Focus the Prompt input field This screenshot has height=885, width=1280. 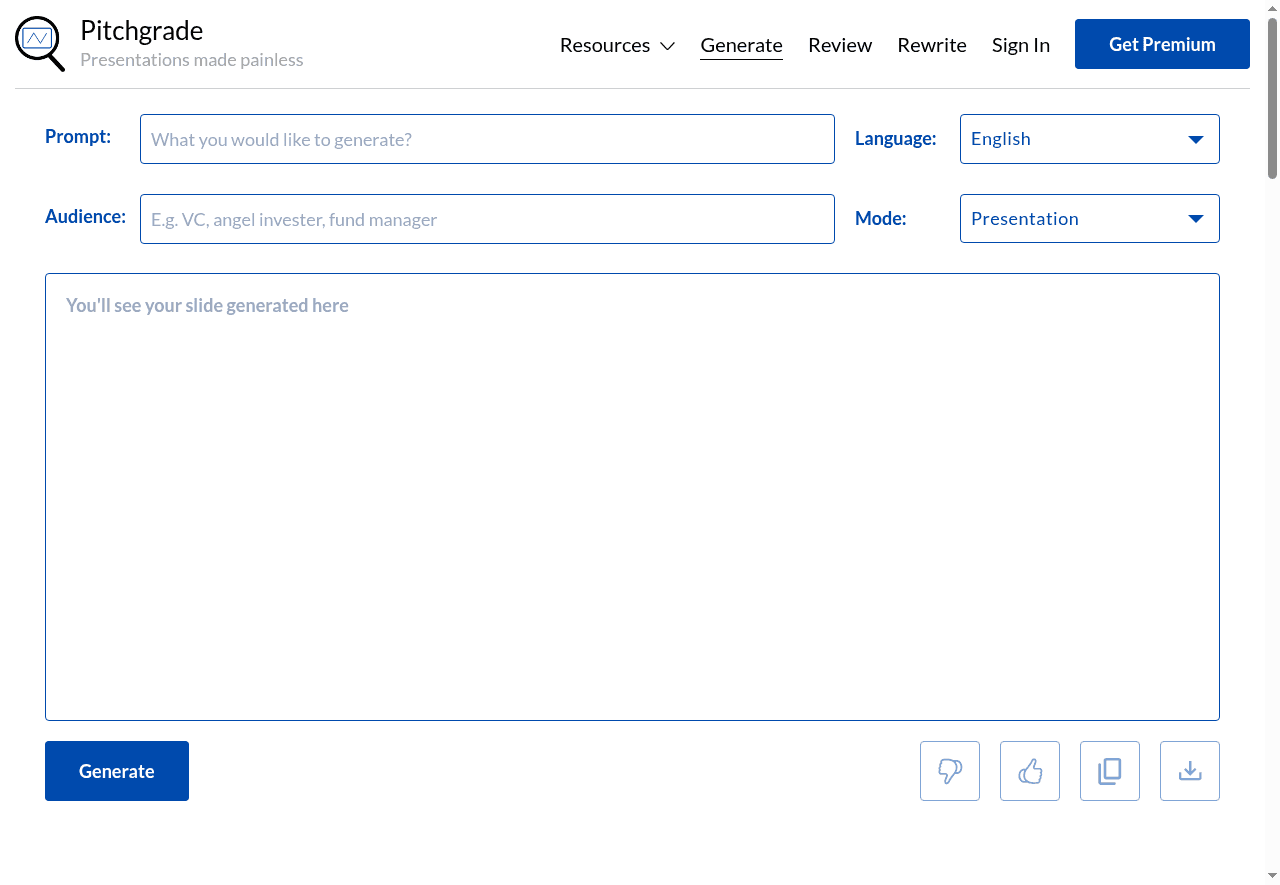pos(487,139)
